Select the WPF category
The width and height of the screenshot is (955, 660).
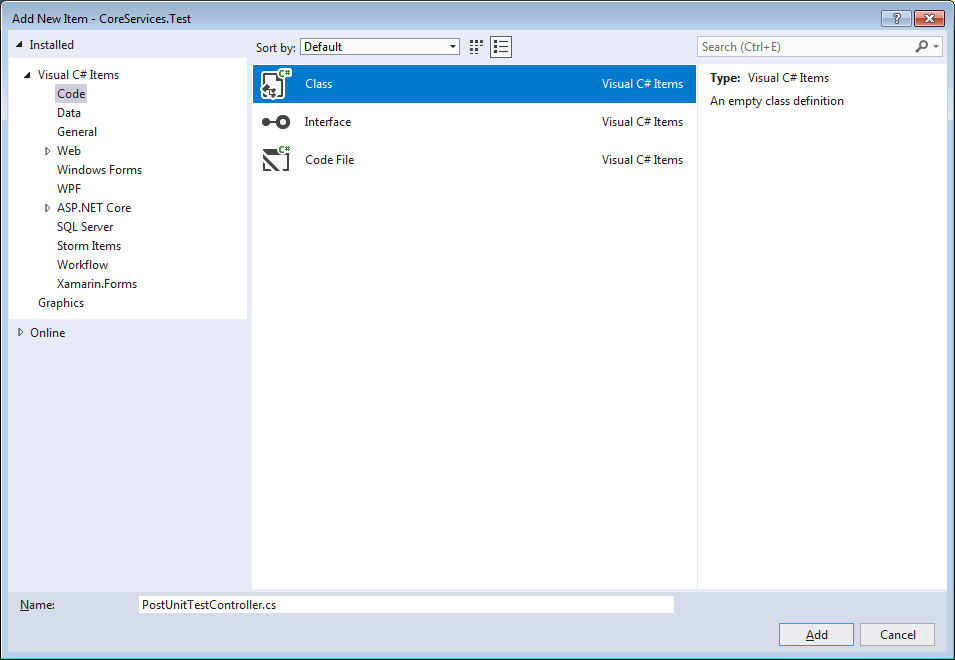(x=69, y=189)
